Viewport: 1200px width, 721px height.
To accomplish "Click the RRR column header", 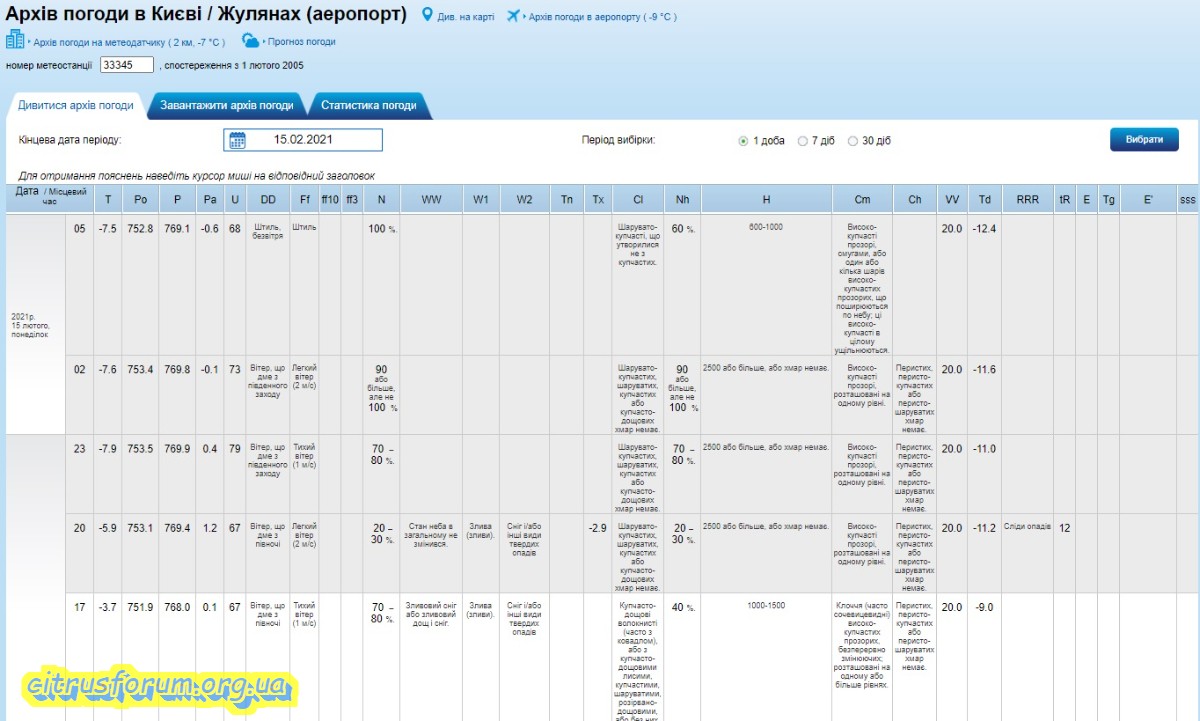I will coord(1027,200).
